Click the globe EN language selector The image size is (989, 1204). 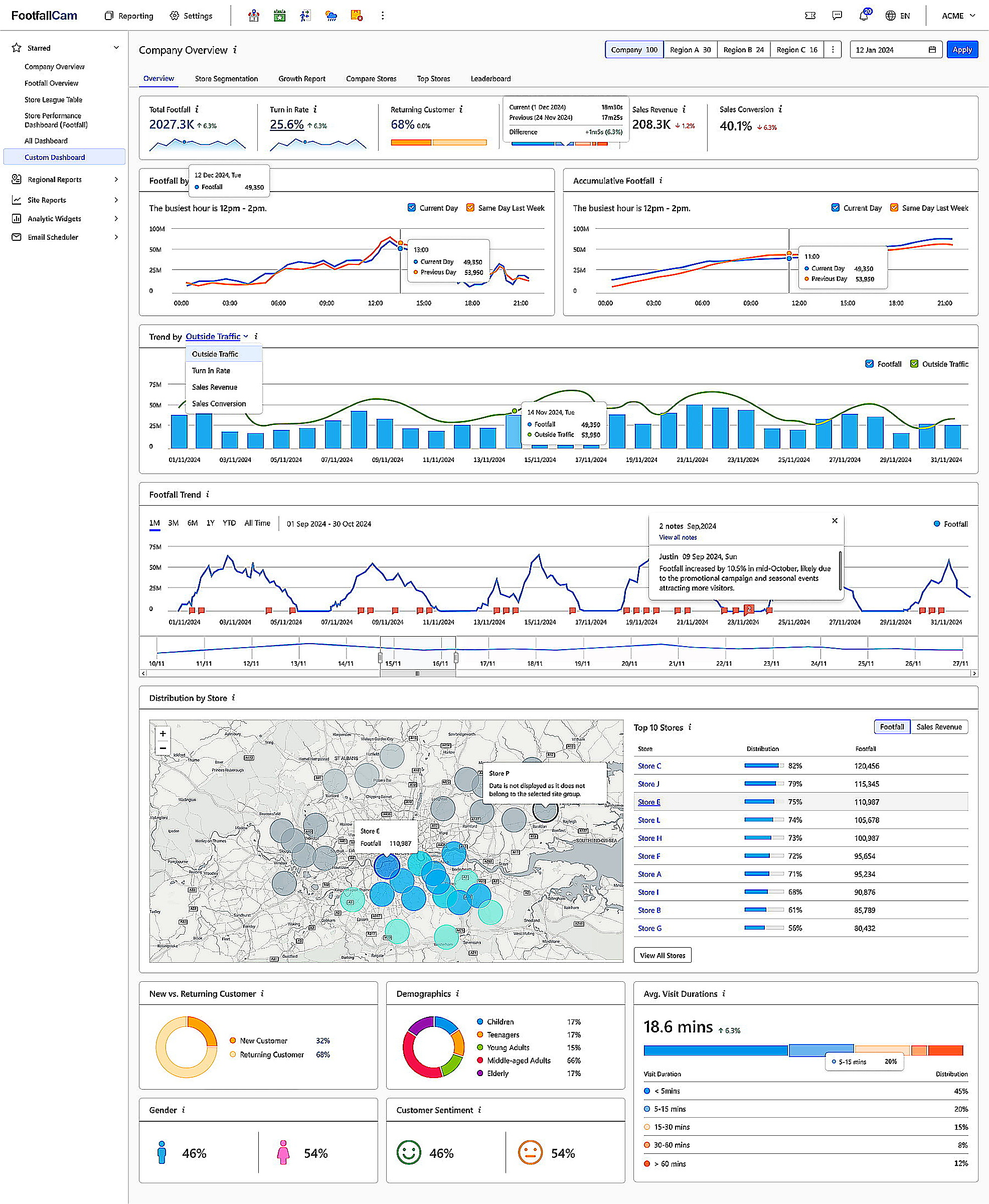[897, 16]
